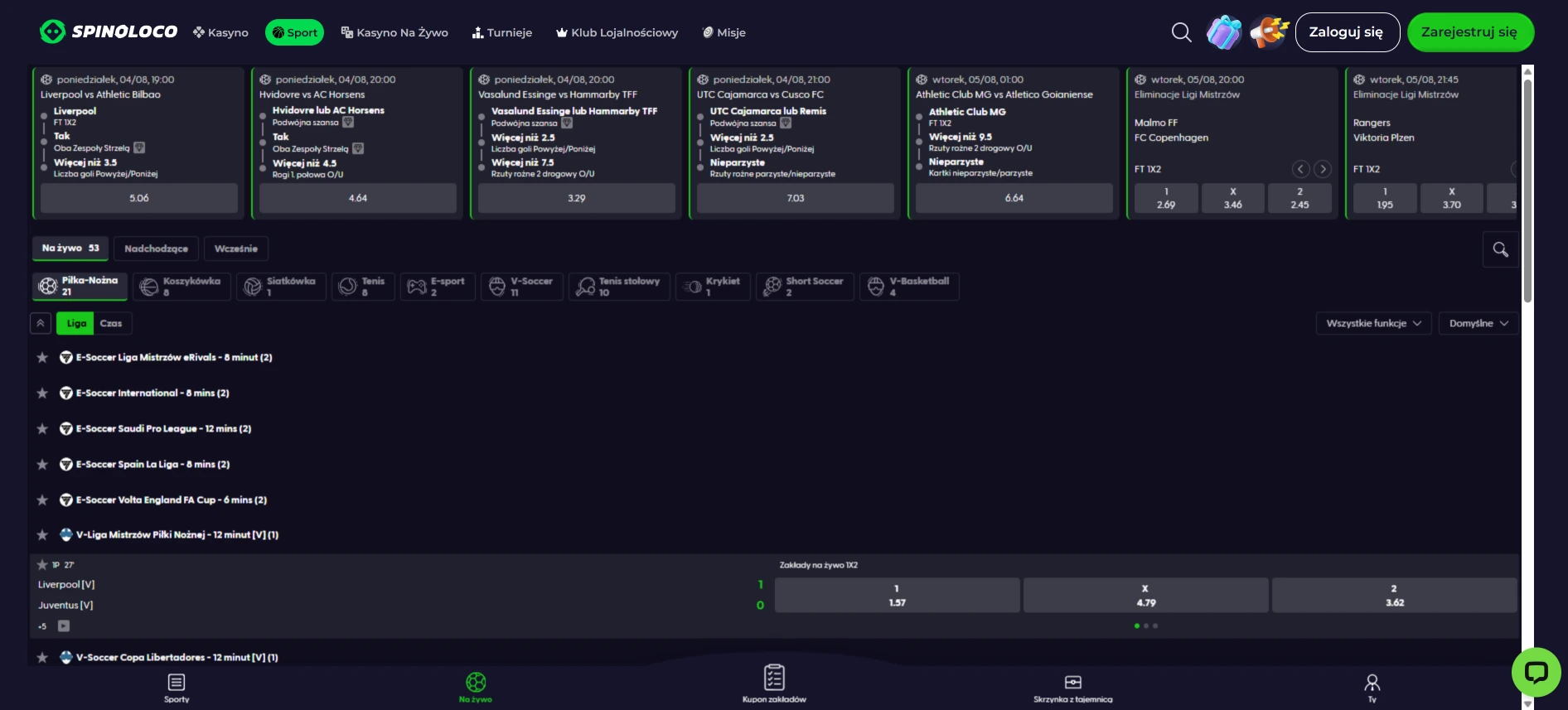Image resolution: width=1568 pixels, height=710 pixels.
Task: Select V-Soccer sport filter
Action: [x=521, y=286]
